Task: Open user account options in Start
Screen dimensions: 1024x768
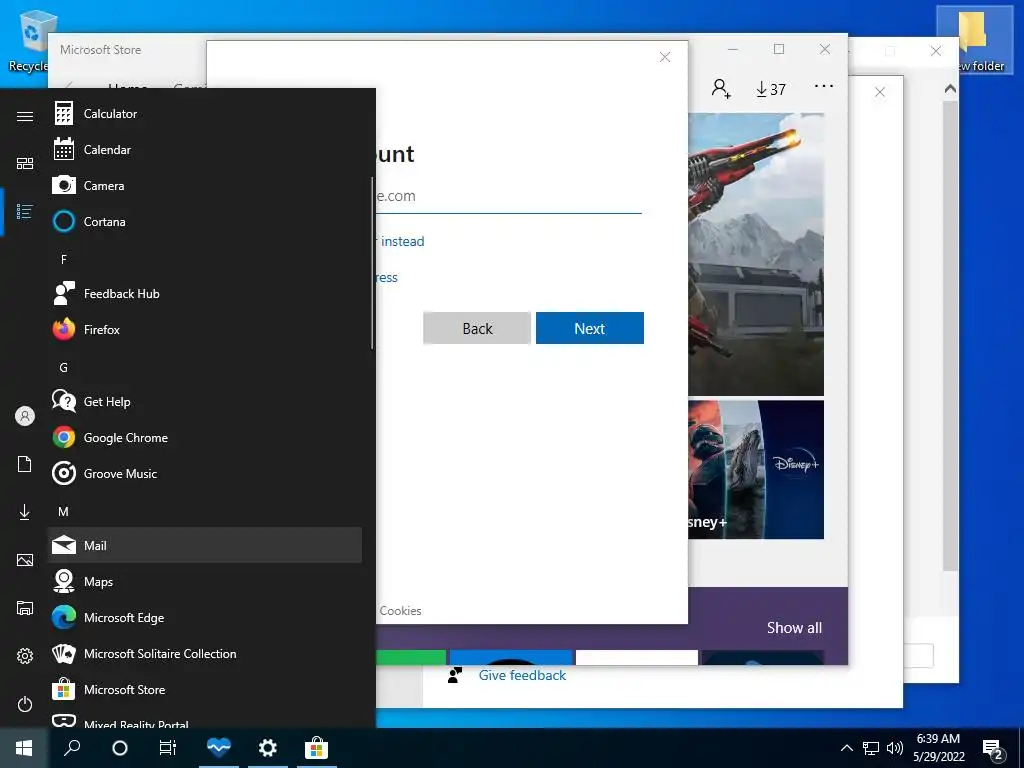Action: [x=25, y=416]
